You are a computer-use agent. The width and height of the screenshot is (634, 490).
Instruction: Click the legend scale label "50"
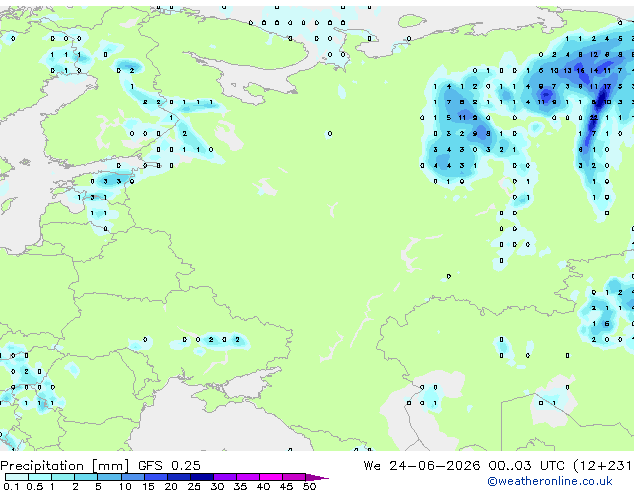click(x=309, y=486)
